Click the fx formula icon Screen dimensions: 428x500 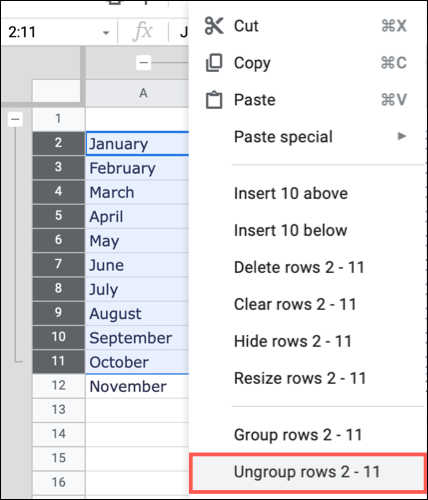click(143, 32)
